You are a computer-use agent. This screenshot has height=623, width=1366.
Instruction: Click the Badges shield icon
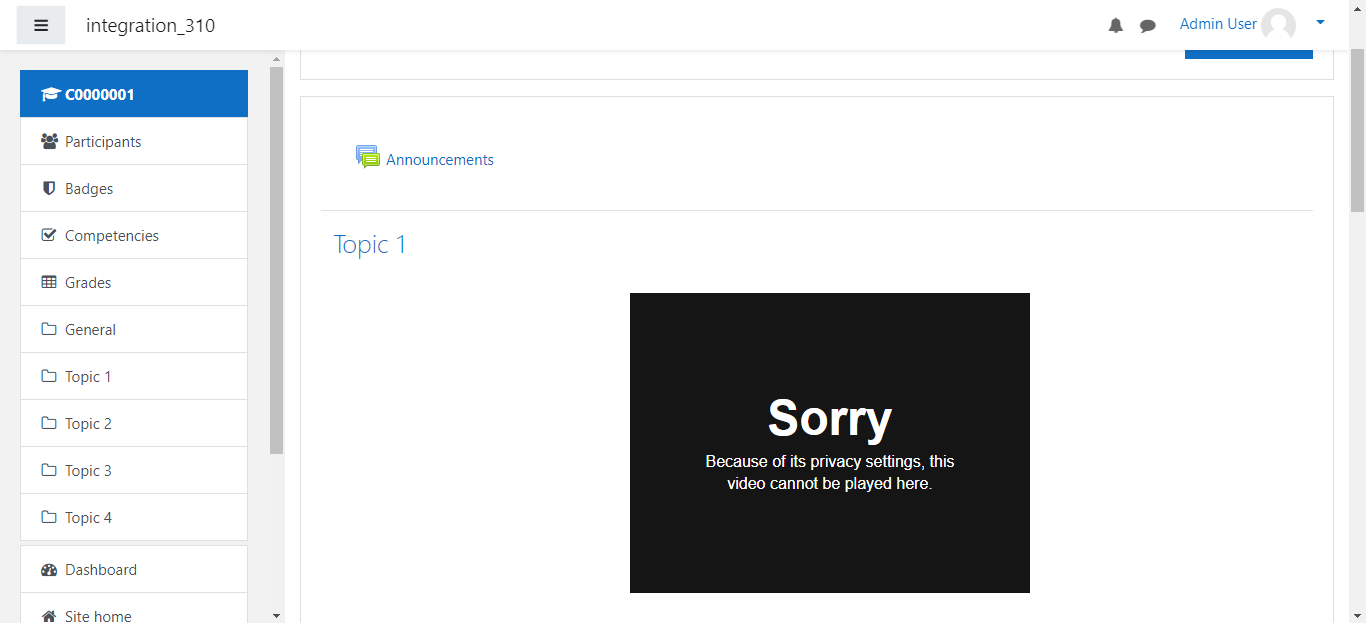49,188
